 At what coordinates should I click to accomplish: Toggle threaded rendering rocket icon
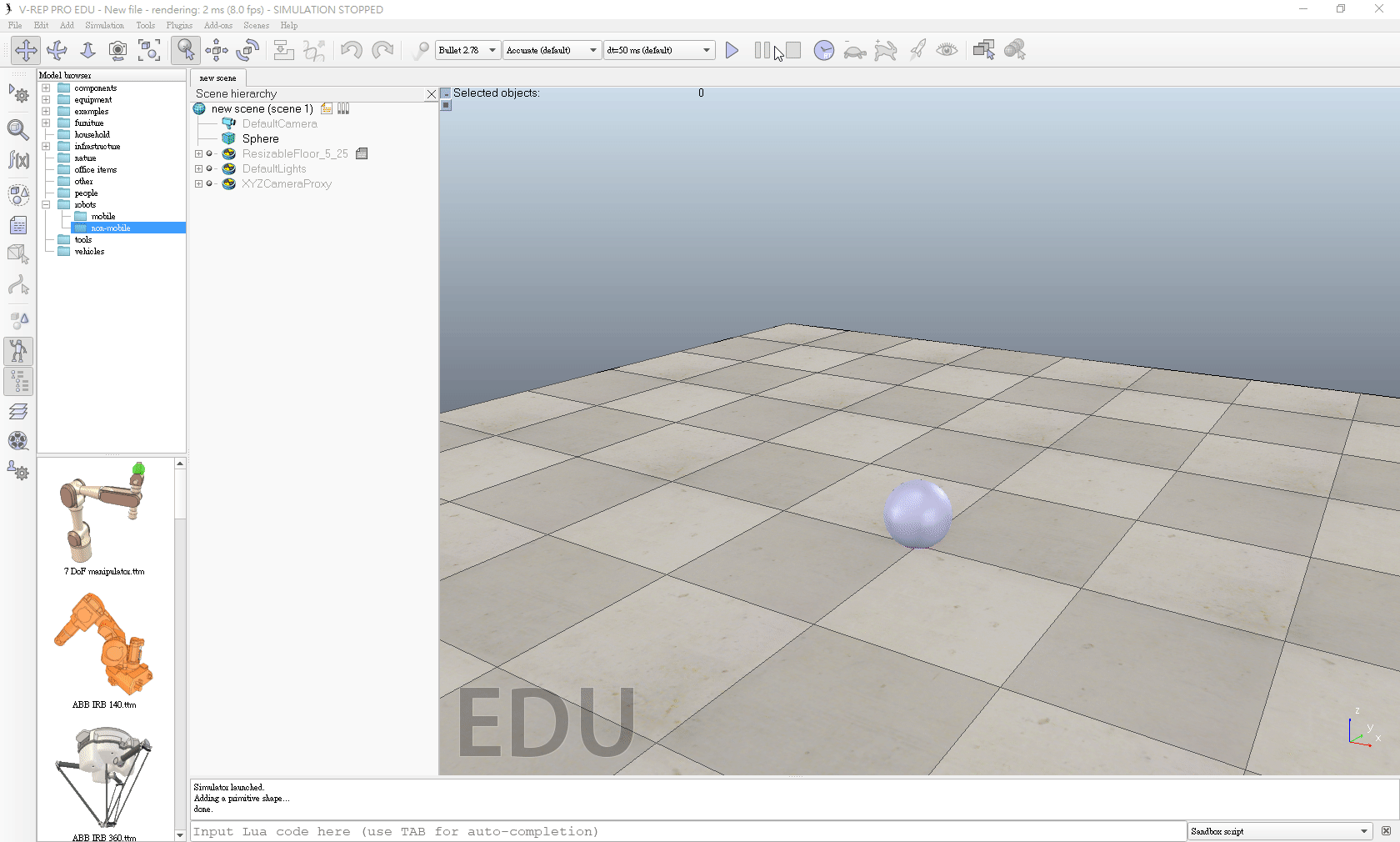[917, 50]
